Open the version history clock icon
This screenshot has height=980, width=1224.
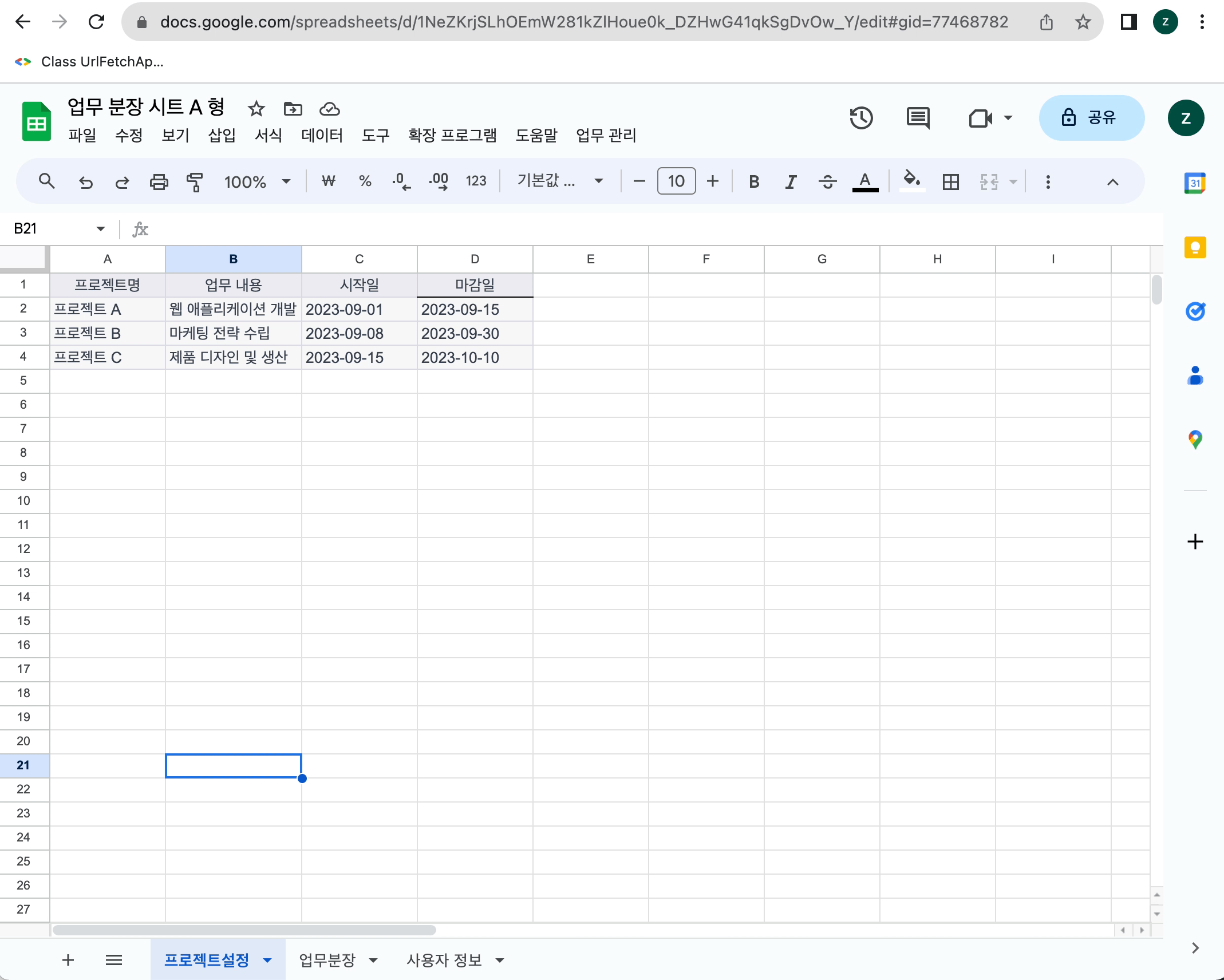(x=860, y=118)
